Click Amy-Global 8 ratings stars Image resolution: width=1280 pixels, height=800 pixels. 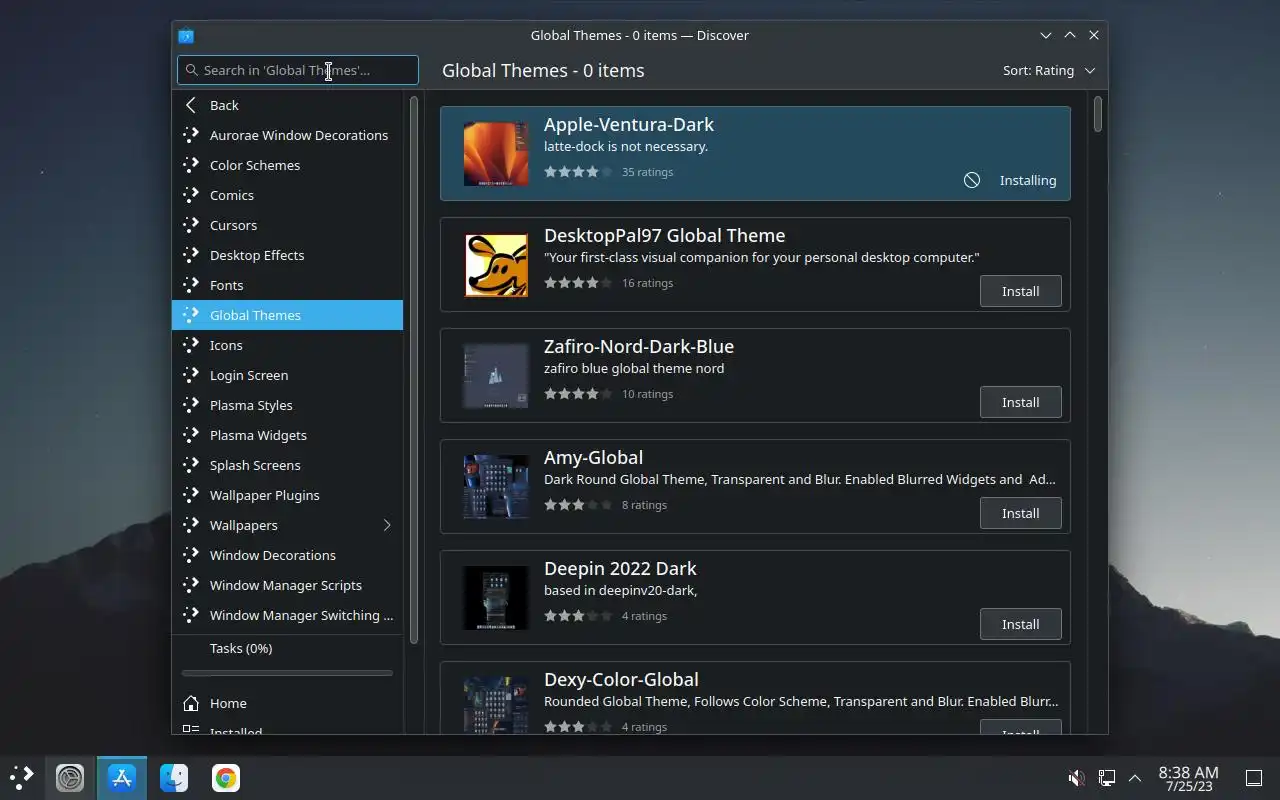click(x=578, y=505)
